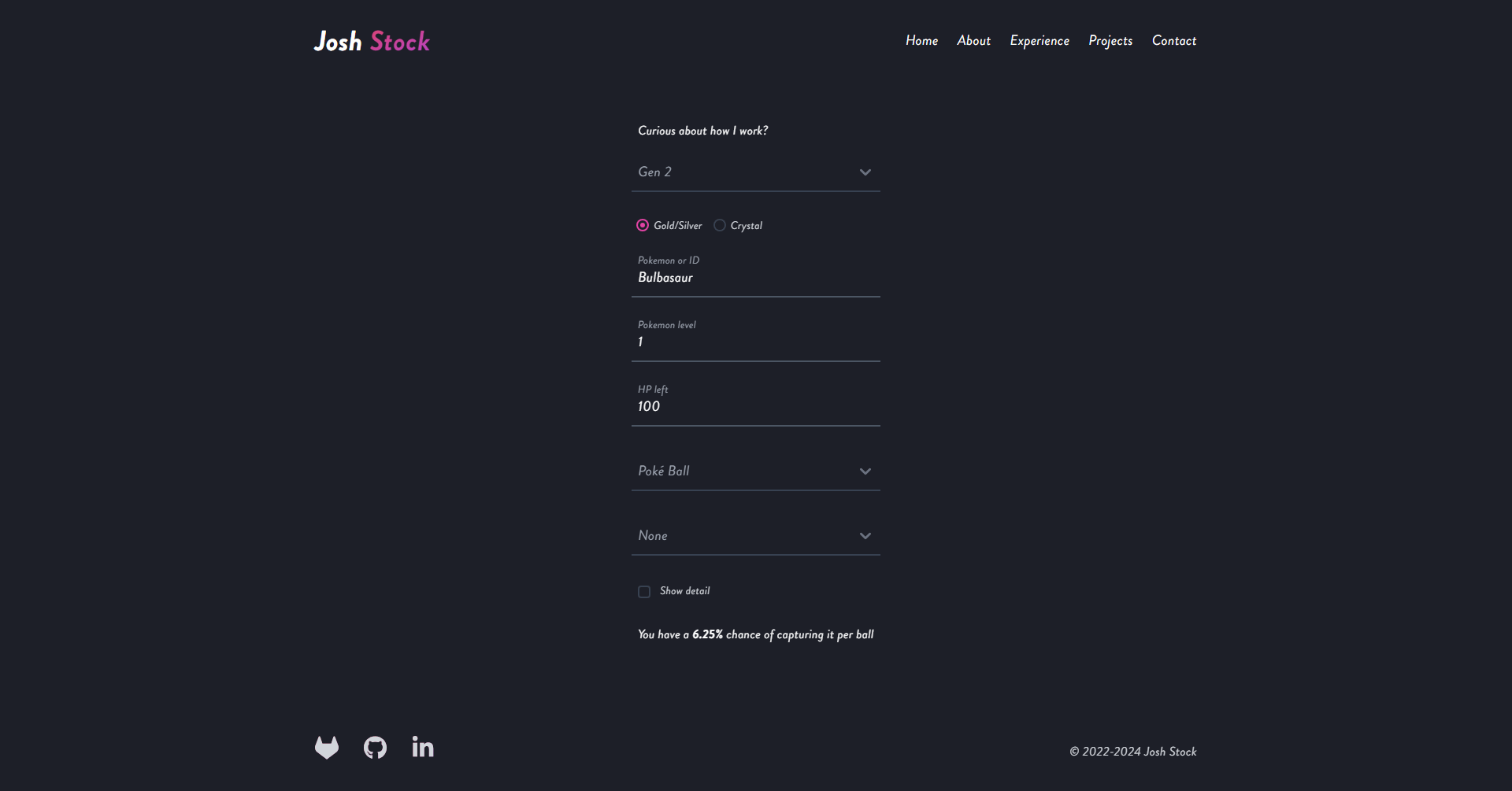This screenshot has width=1512, height=791.
Task: Expand the None status dropdown
Action: coord(754,536)
